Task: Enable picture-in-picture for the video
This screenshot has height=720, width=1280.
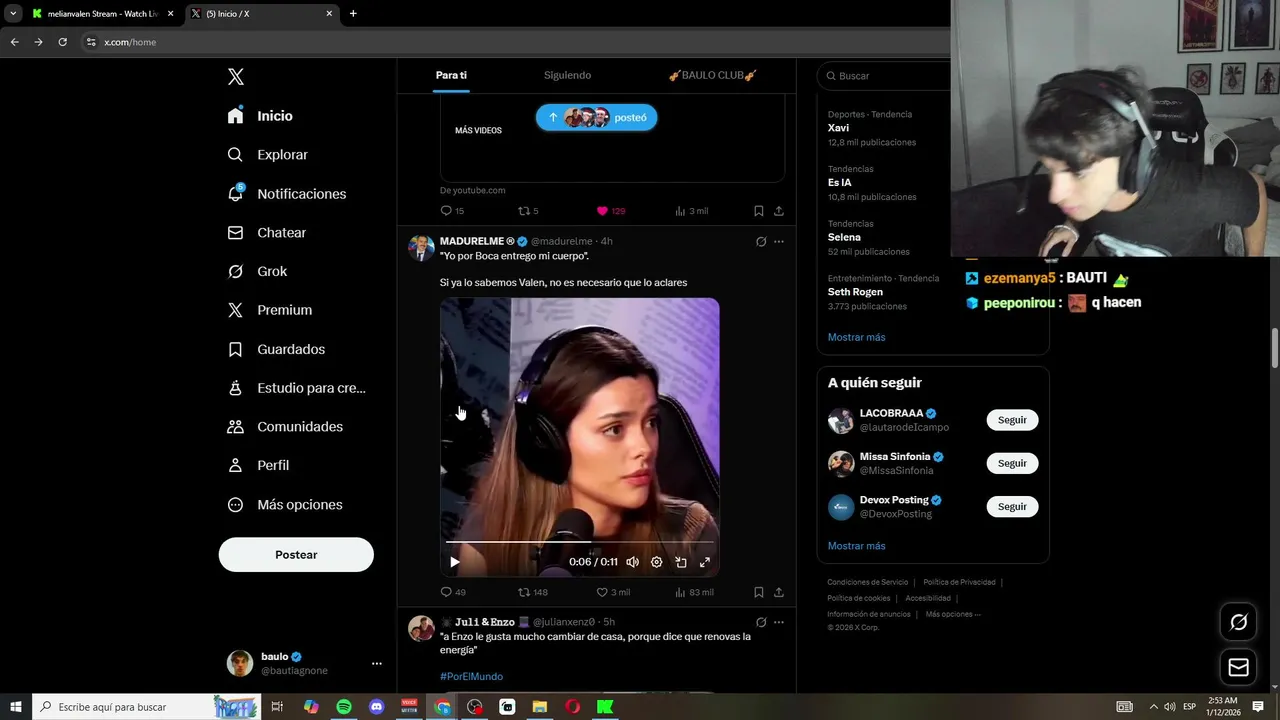Action: (681, 562)
